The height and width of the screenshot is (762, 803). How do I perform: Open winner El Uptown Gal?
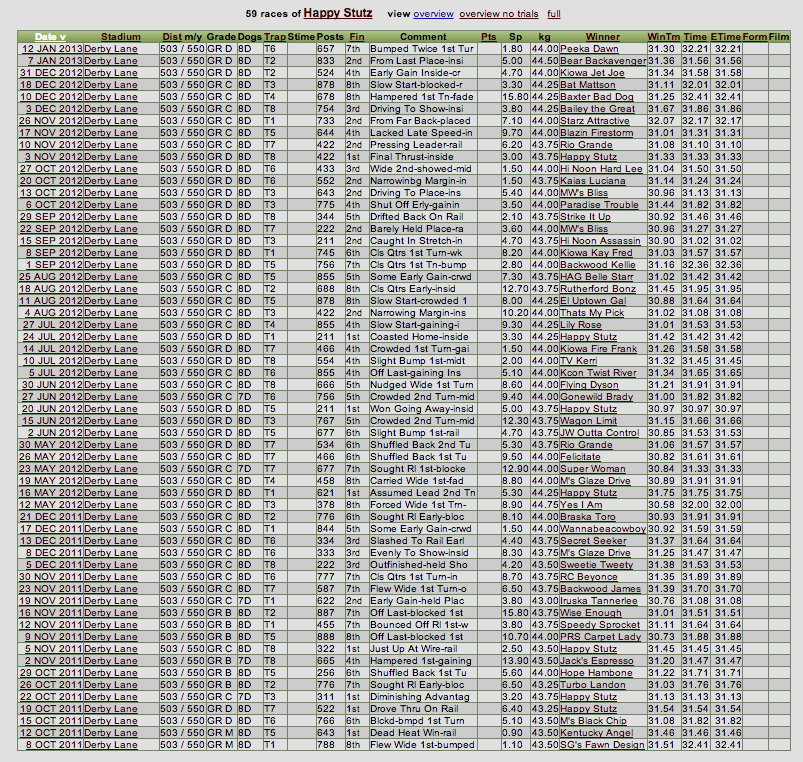click(594, 301)
